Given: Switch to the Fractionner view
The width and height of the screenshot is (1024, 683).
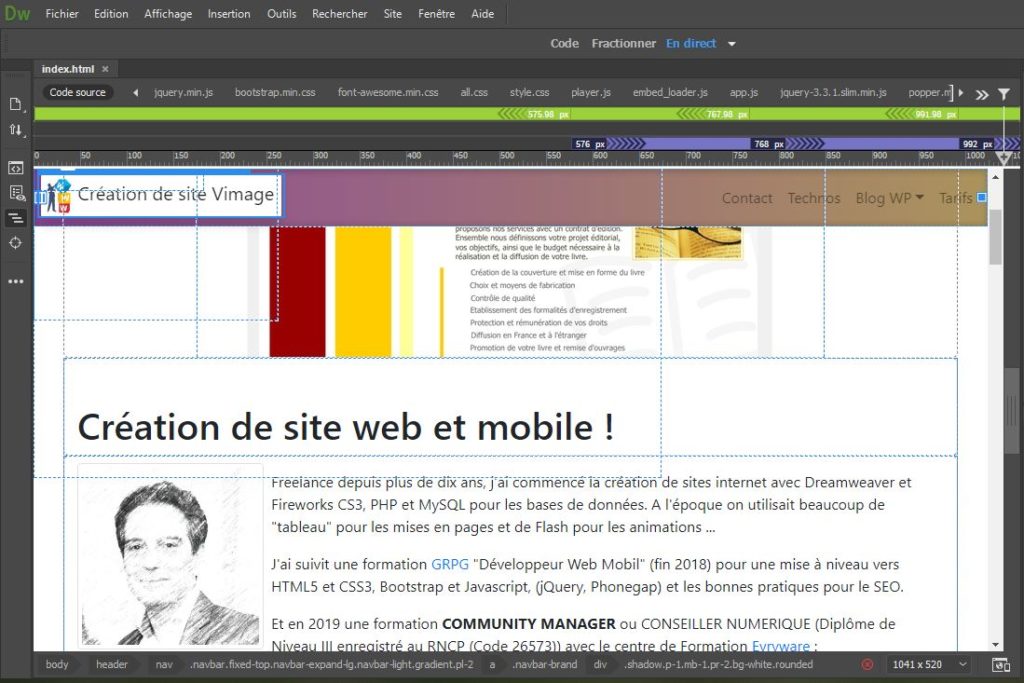Looking at the screenshot, I should (623, 44).
